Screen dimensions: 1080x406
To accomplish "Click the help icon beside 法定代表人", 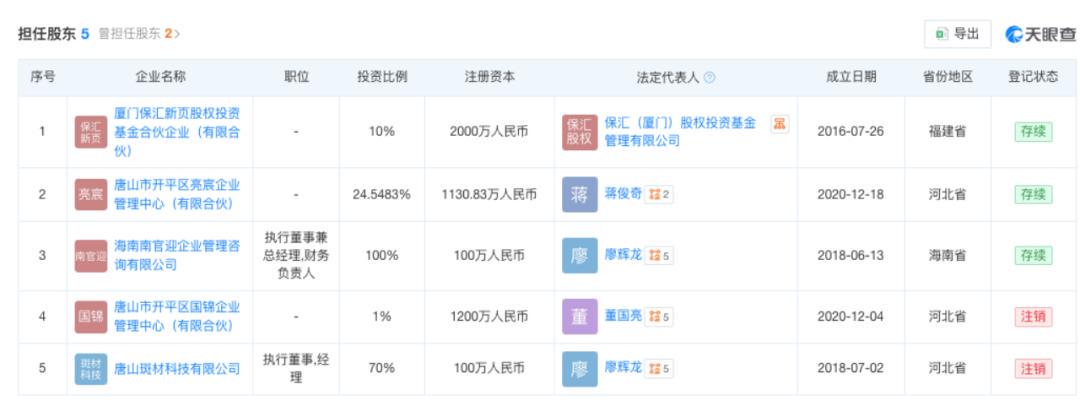I will 710,78.
